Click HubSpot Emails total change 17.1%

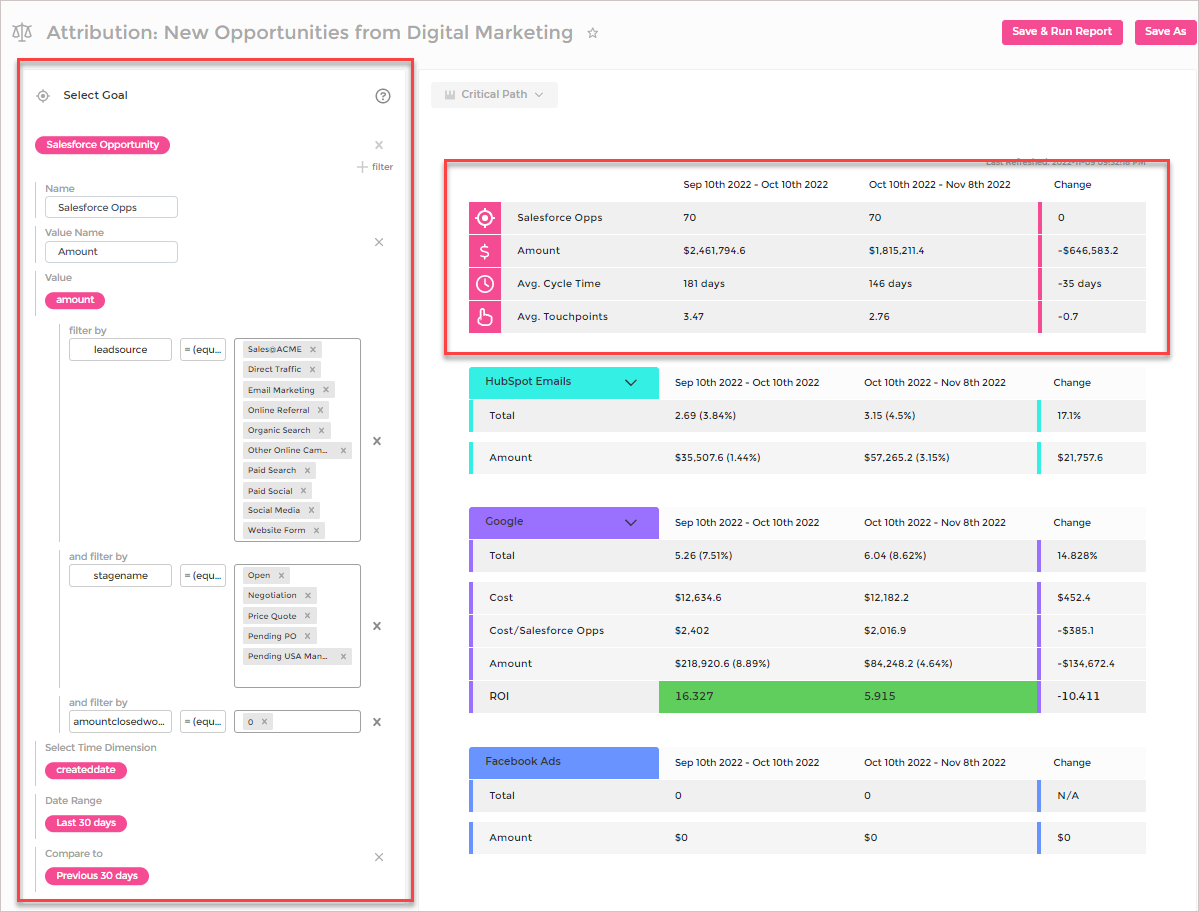(x=1069, y=416)
